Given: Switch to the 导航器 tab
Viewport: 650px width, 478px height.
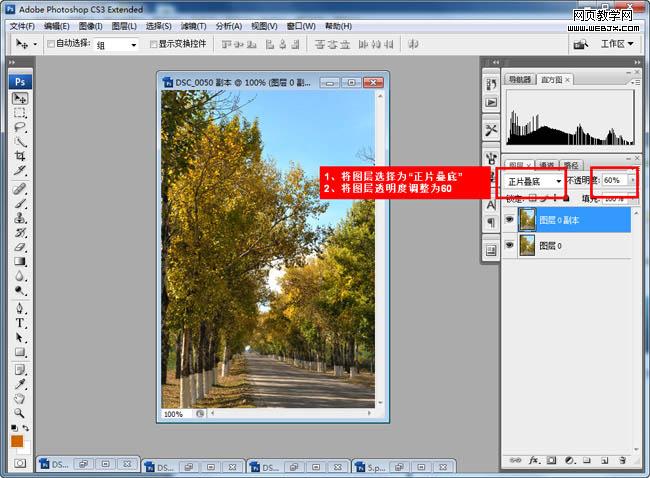Looking at the screenshot, I should [519, 79].
